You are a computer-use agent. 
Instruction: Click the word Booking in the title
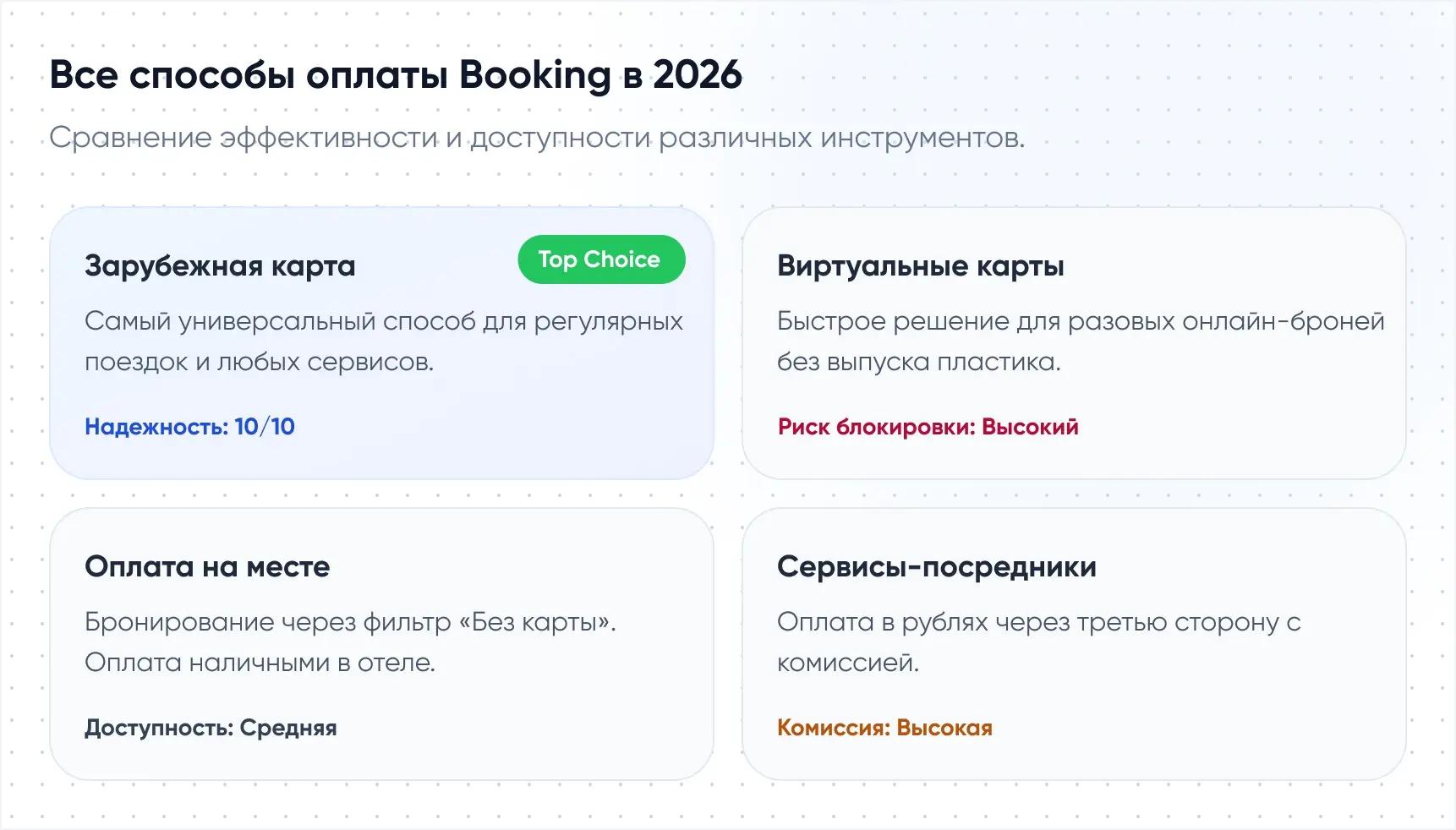click(x=534, y=75)
